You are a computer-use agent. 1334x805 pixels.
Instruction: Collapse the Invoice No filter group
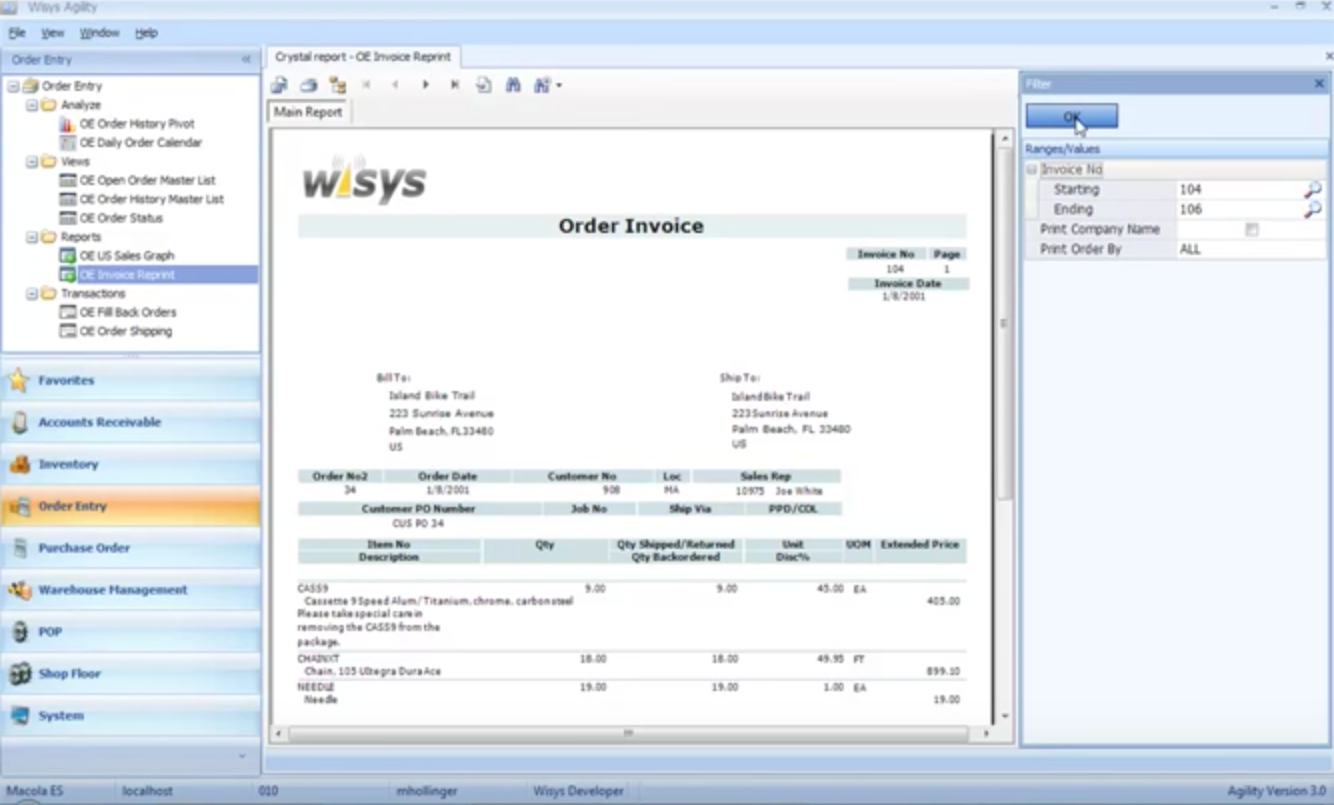(x=1032, y=170)
